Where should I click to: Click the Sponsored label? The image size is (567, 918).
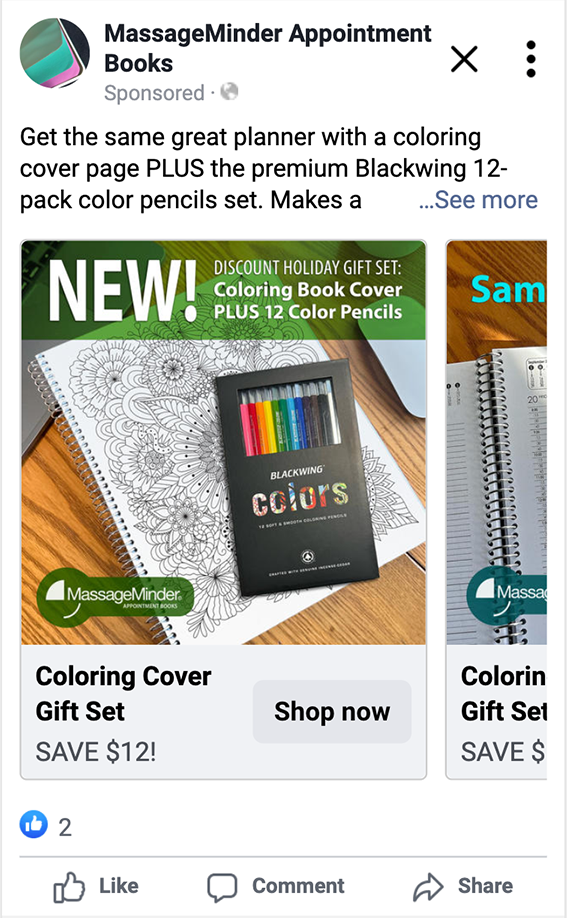(x=154, y=93)
